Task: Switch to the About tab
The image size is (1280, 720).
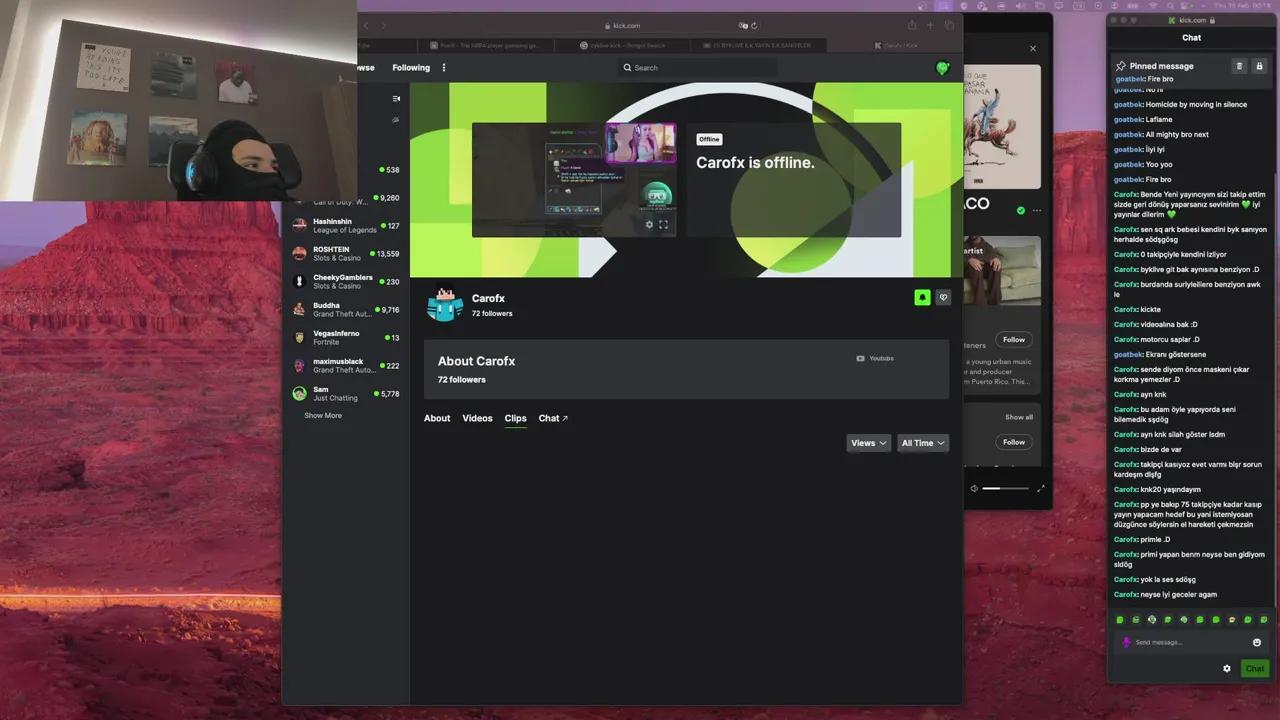Action: (x=437, y=418)
